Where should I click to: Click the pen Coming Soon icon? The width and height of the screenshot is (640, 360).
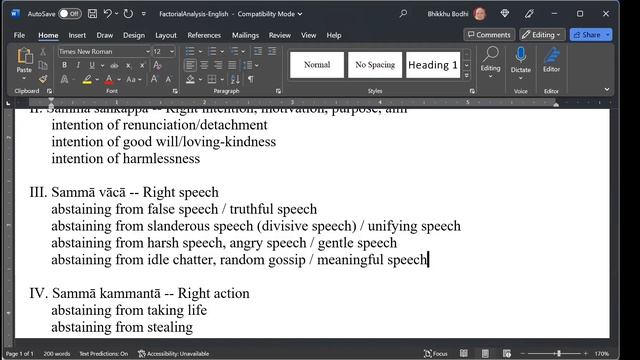click(x=529, y=14)
